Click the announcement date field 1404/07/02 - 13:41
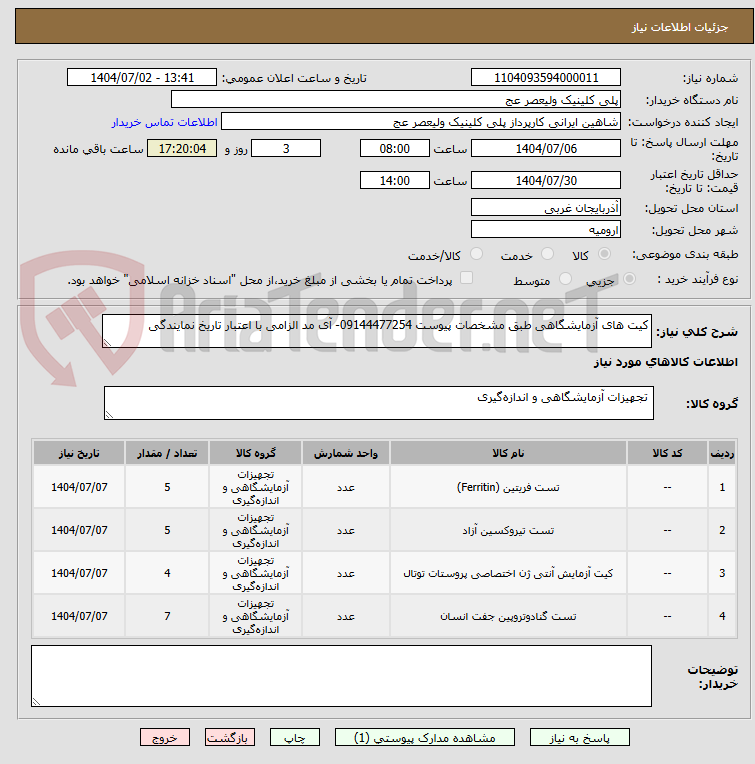755x764 pixels. point(142,77)
